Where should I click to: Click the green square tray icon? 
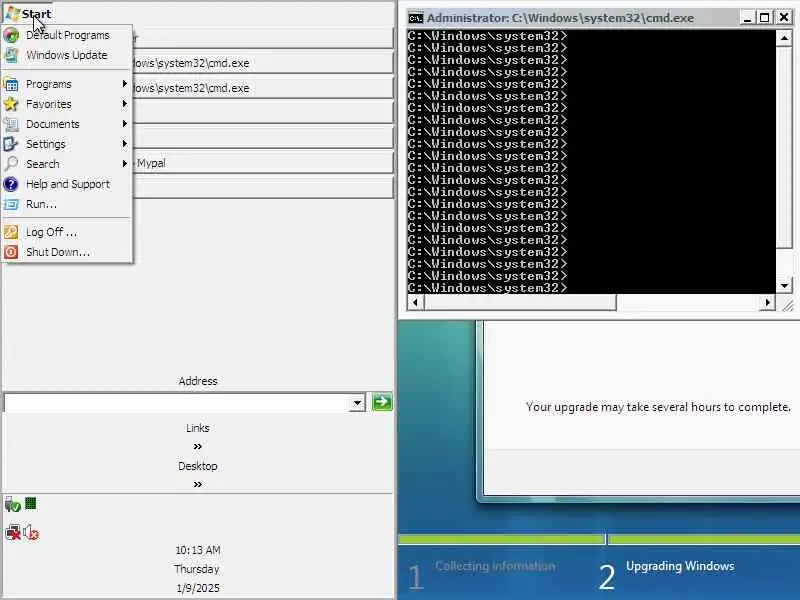tap(31, 504)
